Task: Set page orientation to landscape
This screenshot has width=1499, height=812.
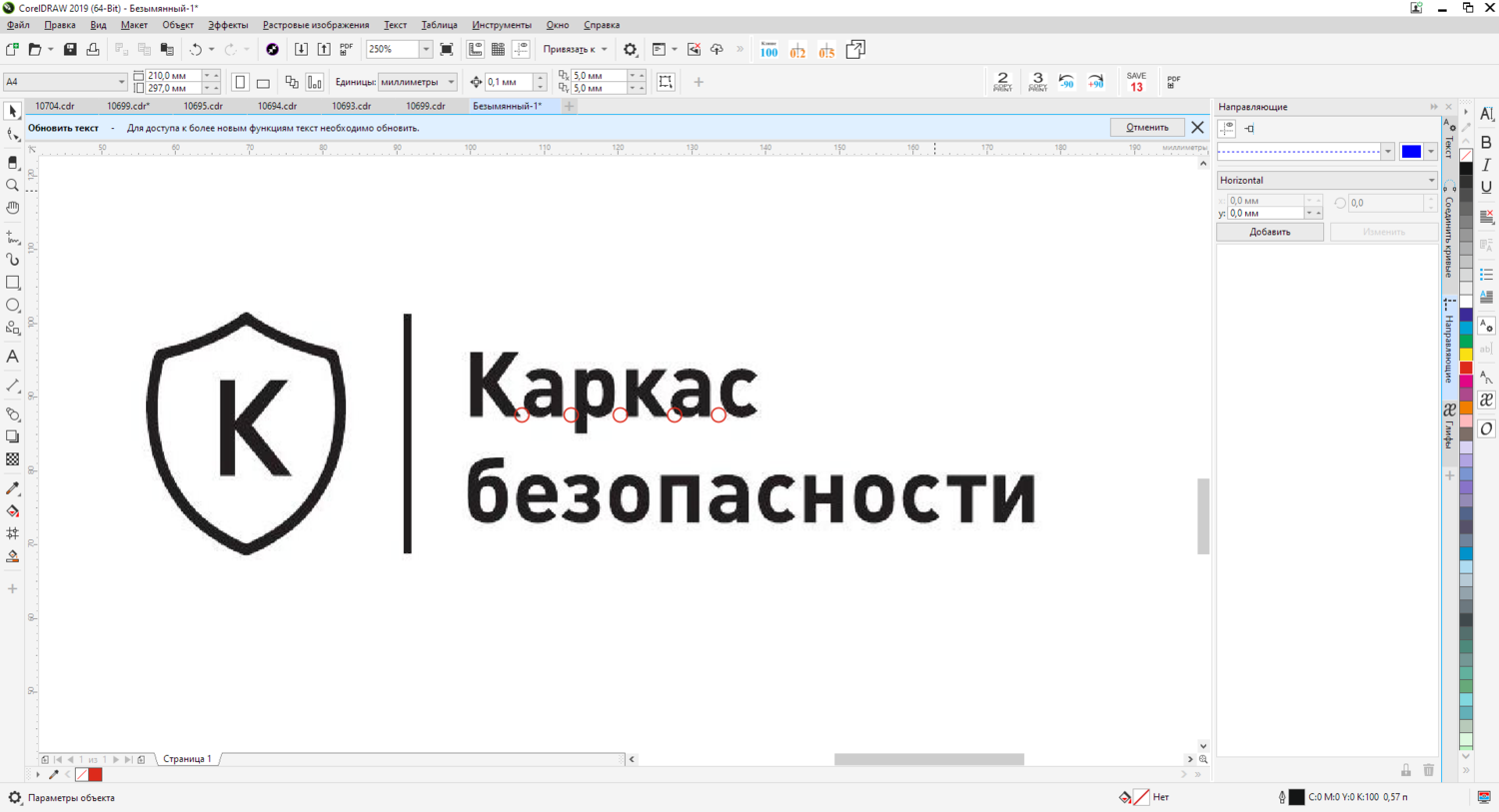Action: [263, 82]
